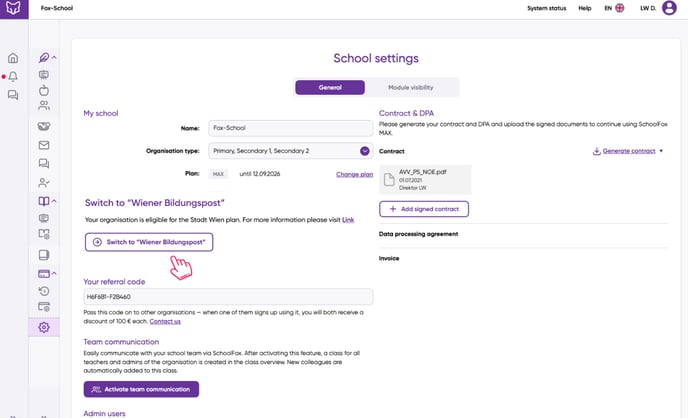Click Switch to "Wiener Bildungspost" button

tap(149, 242)
